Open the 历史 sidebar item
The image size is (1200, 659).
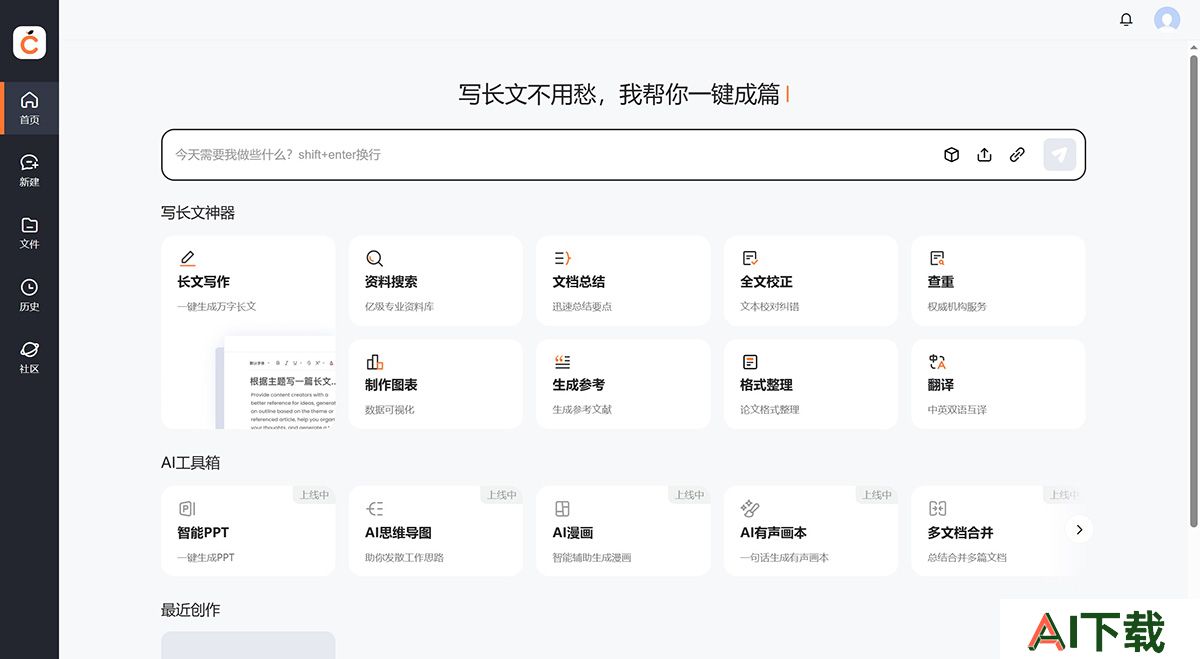pos(29,295)
